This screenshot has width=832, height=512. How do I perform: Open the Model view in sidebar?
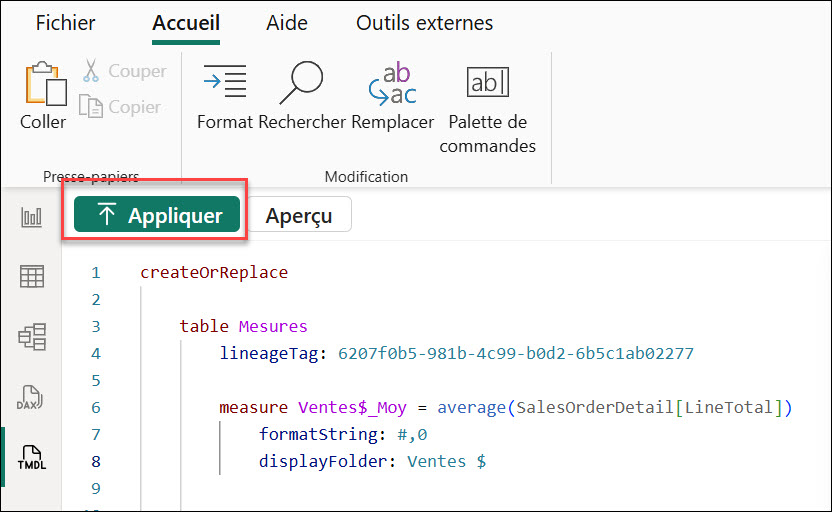tap(32, 337)
